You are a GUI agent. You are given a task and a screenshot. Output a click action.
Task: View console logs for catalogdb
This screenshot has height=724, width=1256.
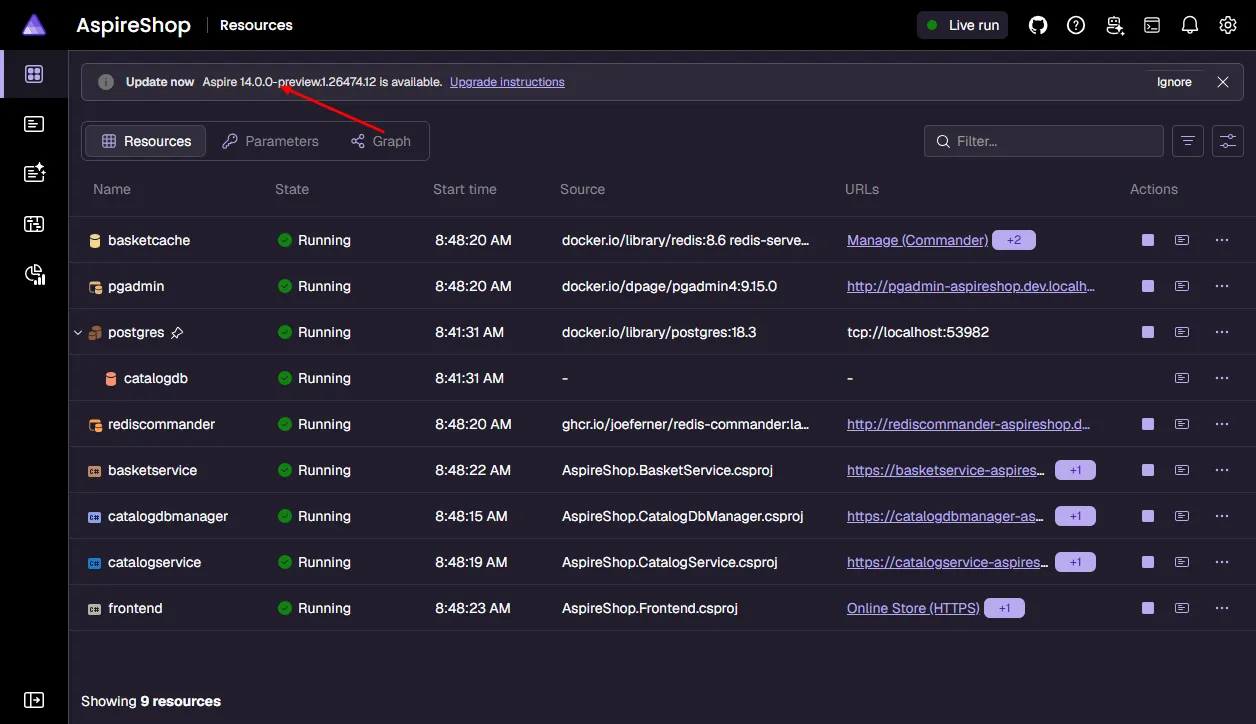click(1182, 378)
